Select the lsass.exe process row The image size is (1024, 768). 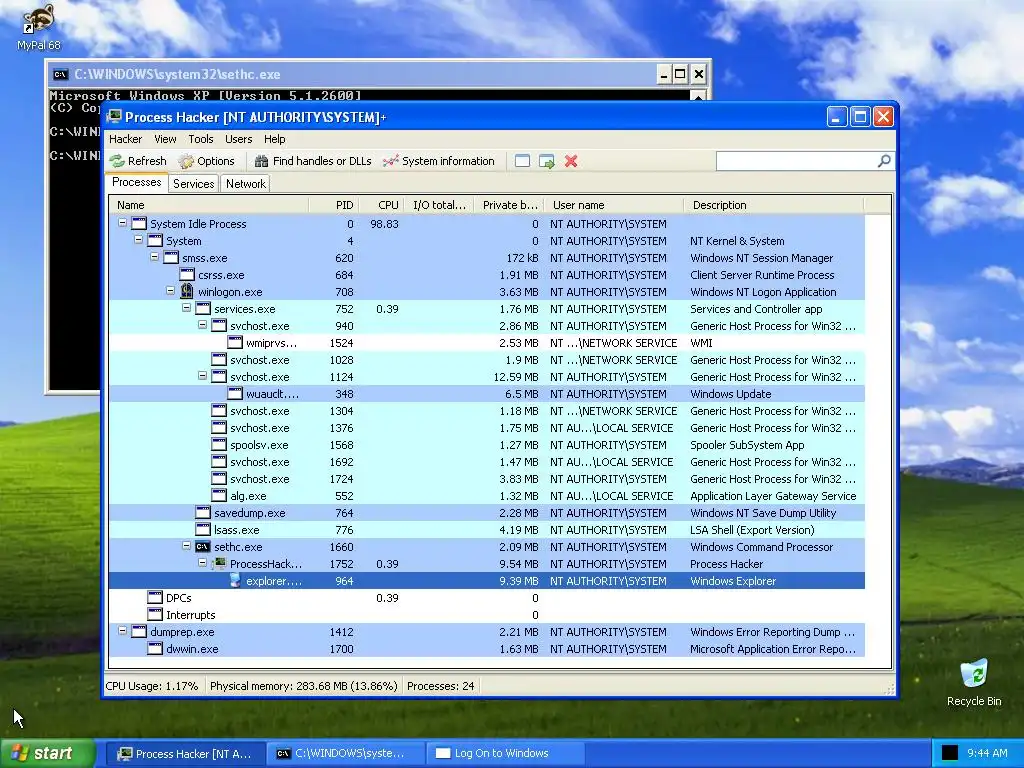pyautogui.click(x=487, y=530)
